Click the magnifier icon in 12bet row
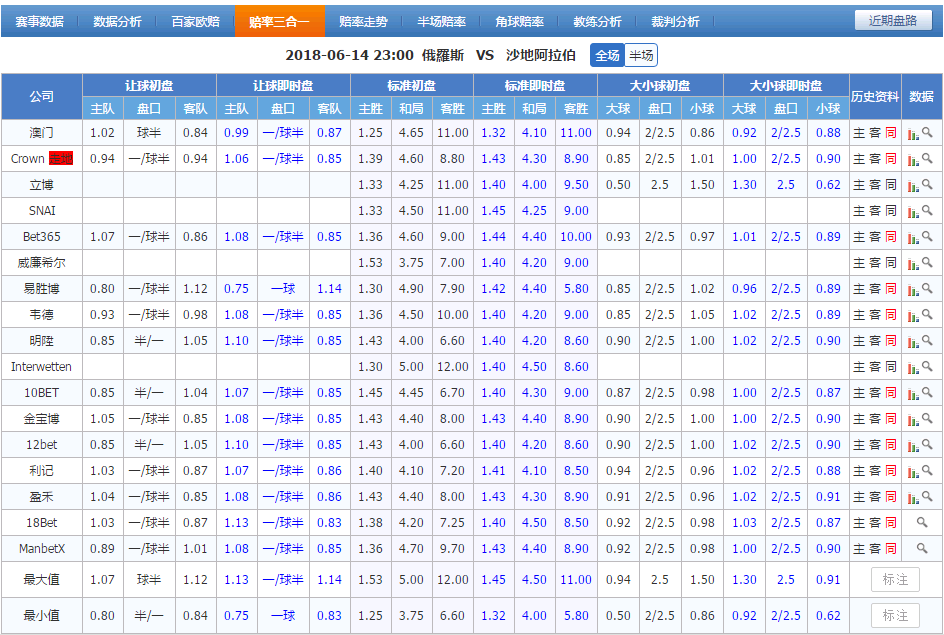The height and width of the screenshot is (635, 944). pos(927,444)
